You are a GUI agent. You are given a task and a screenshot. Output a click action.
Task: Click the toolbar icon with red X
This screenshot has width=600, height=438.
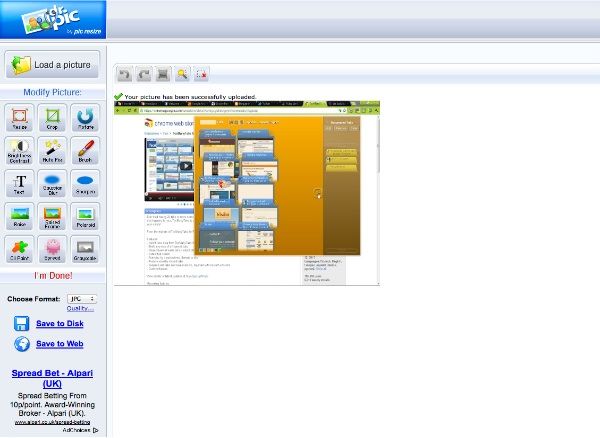(201, 74)
